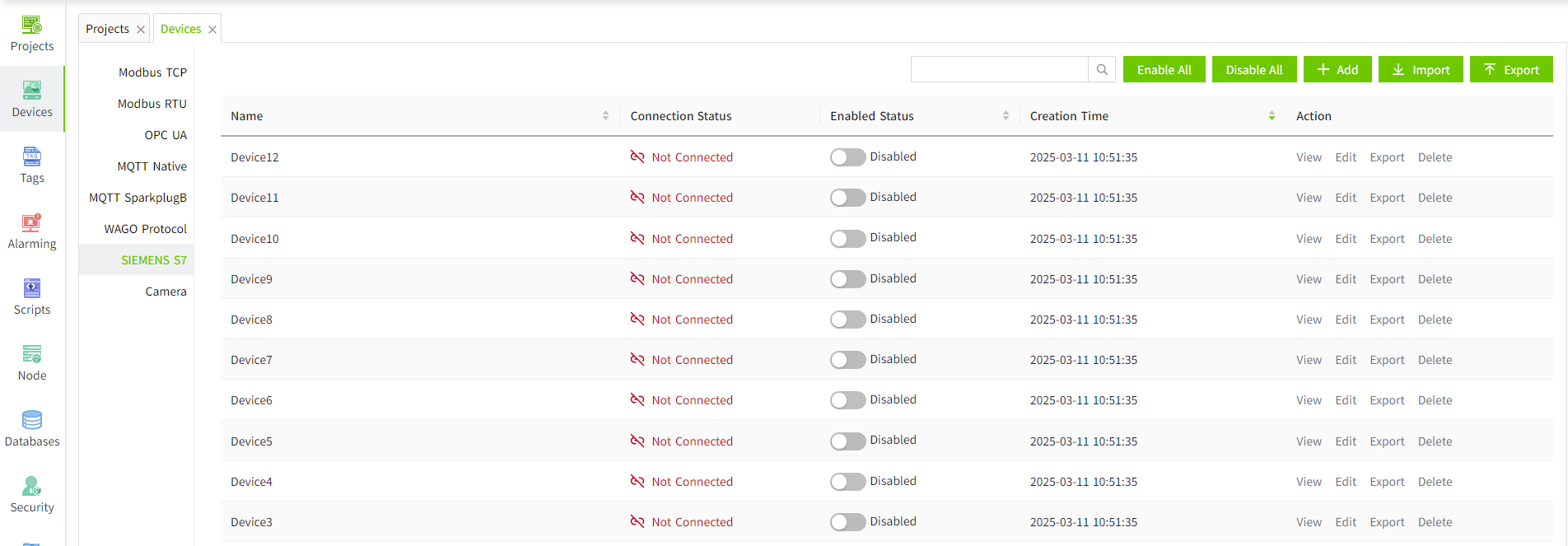1568x546 pixels.
Task: Open the Scripts section icon
Action: click(32, 289)
